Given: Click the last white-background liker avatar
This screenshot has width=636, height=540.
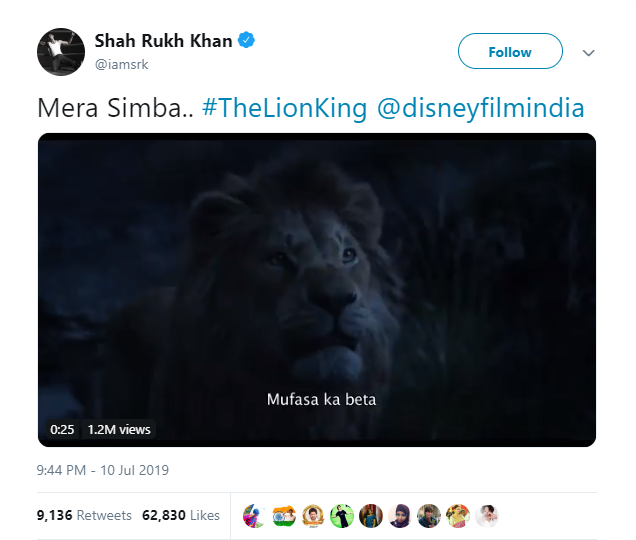Looking at the screenshot, I should pos(487,516).
